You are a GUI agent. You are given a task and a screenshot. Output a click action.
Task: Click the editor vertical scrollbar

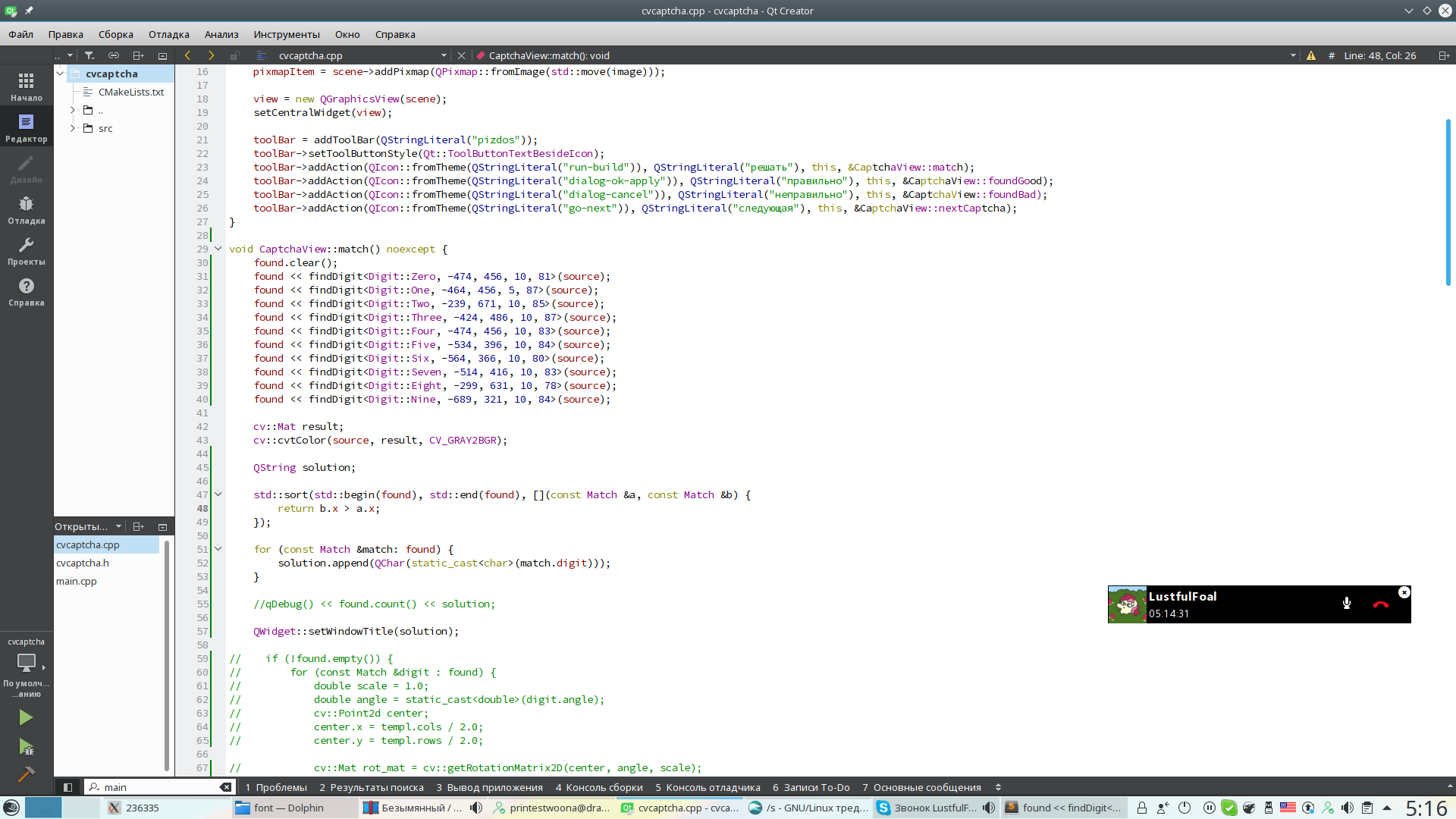point(1448,202)
